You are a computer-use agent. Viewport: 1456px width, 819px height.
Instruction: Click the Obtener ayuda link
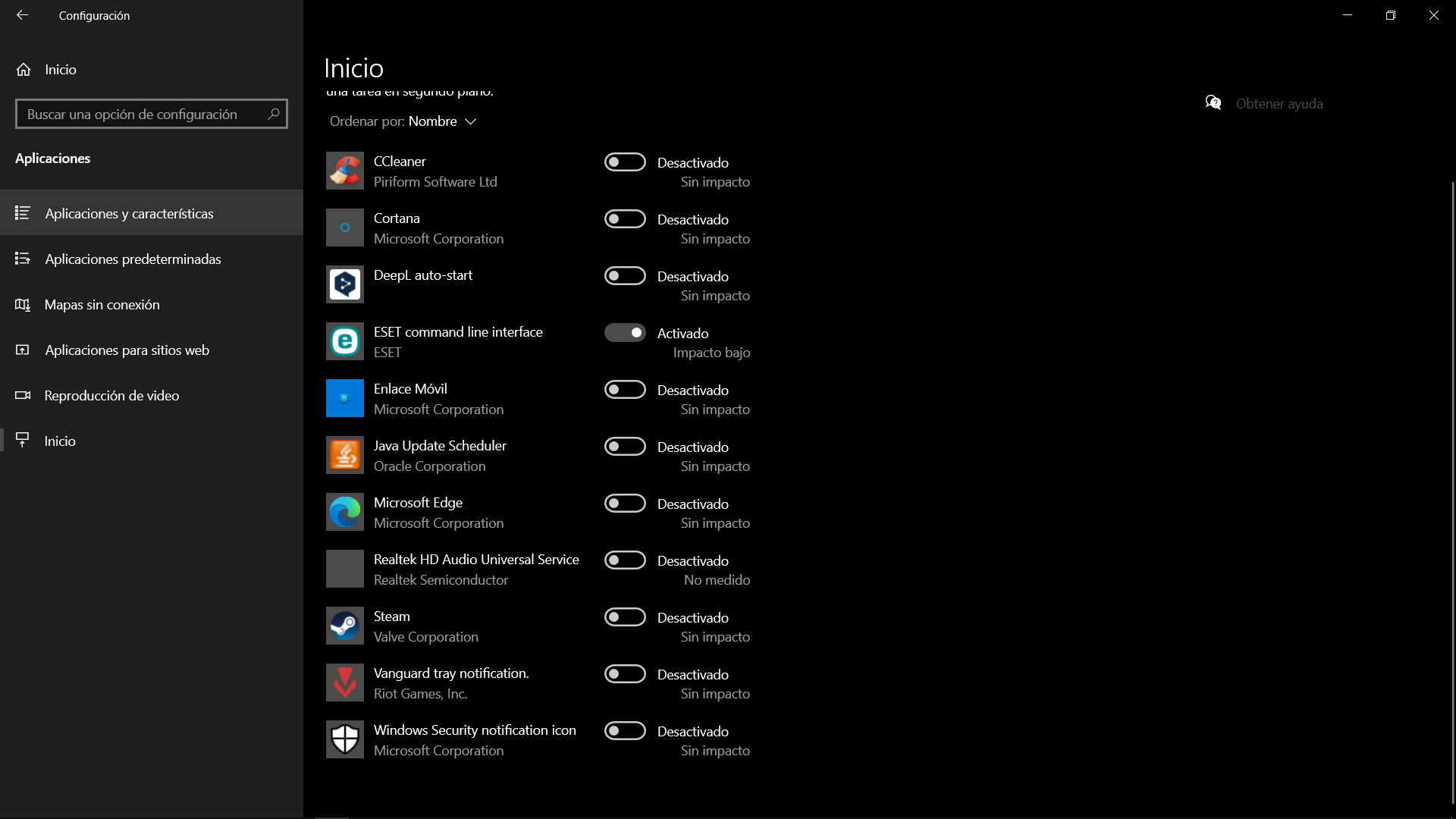click(1279, 104)
